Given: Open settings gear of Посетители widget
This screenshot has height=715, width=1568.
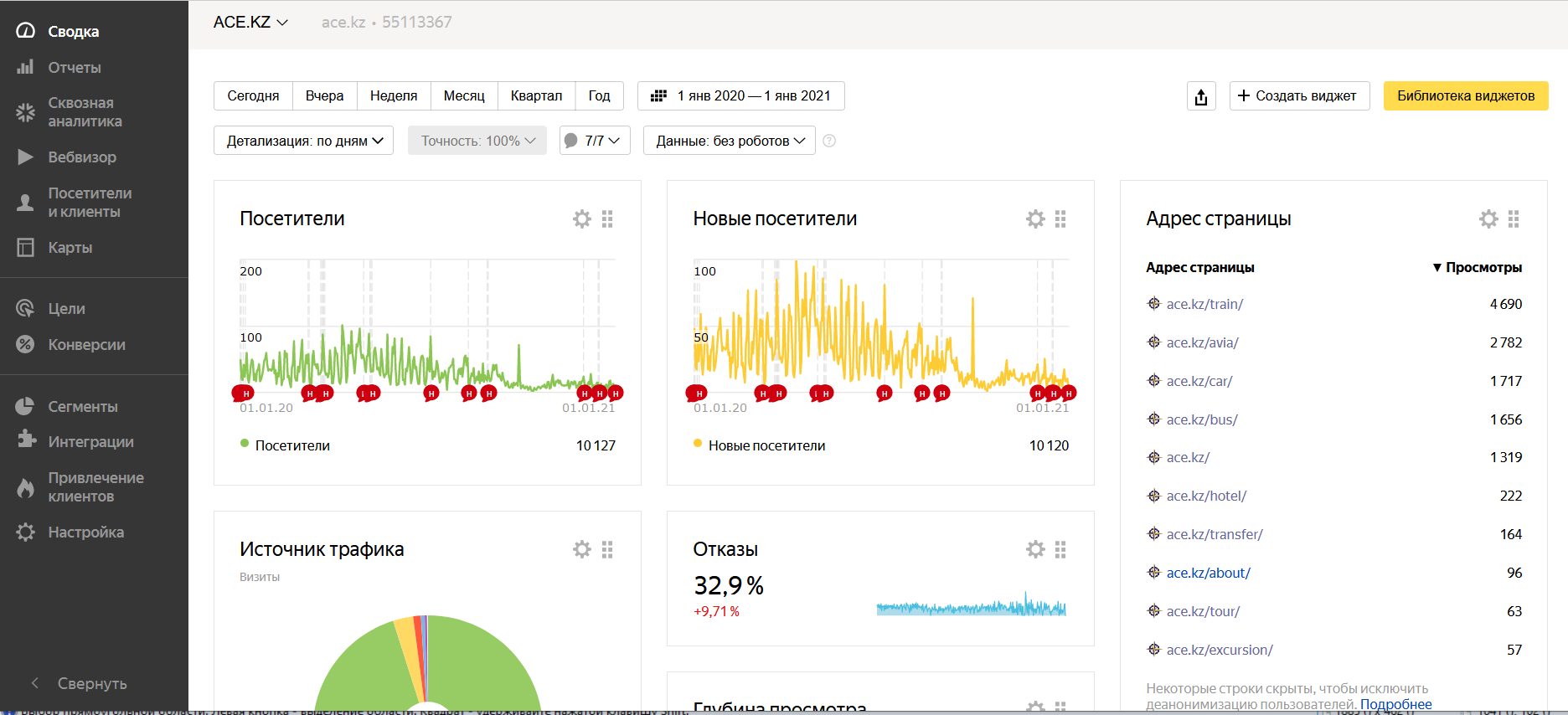Looking at the screenshot, I should click(x=582, y=219).
